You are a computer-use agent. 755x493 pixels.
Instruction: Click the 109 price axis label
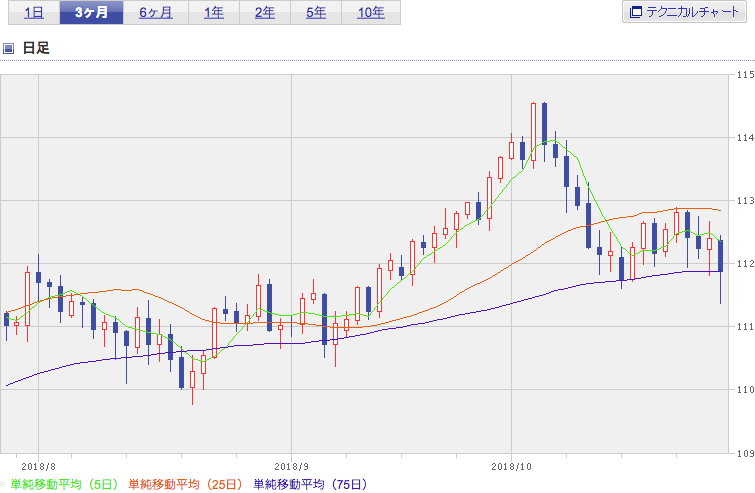pos(745,453)
